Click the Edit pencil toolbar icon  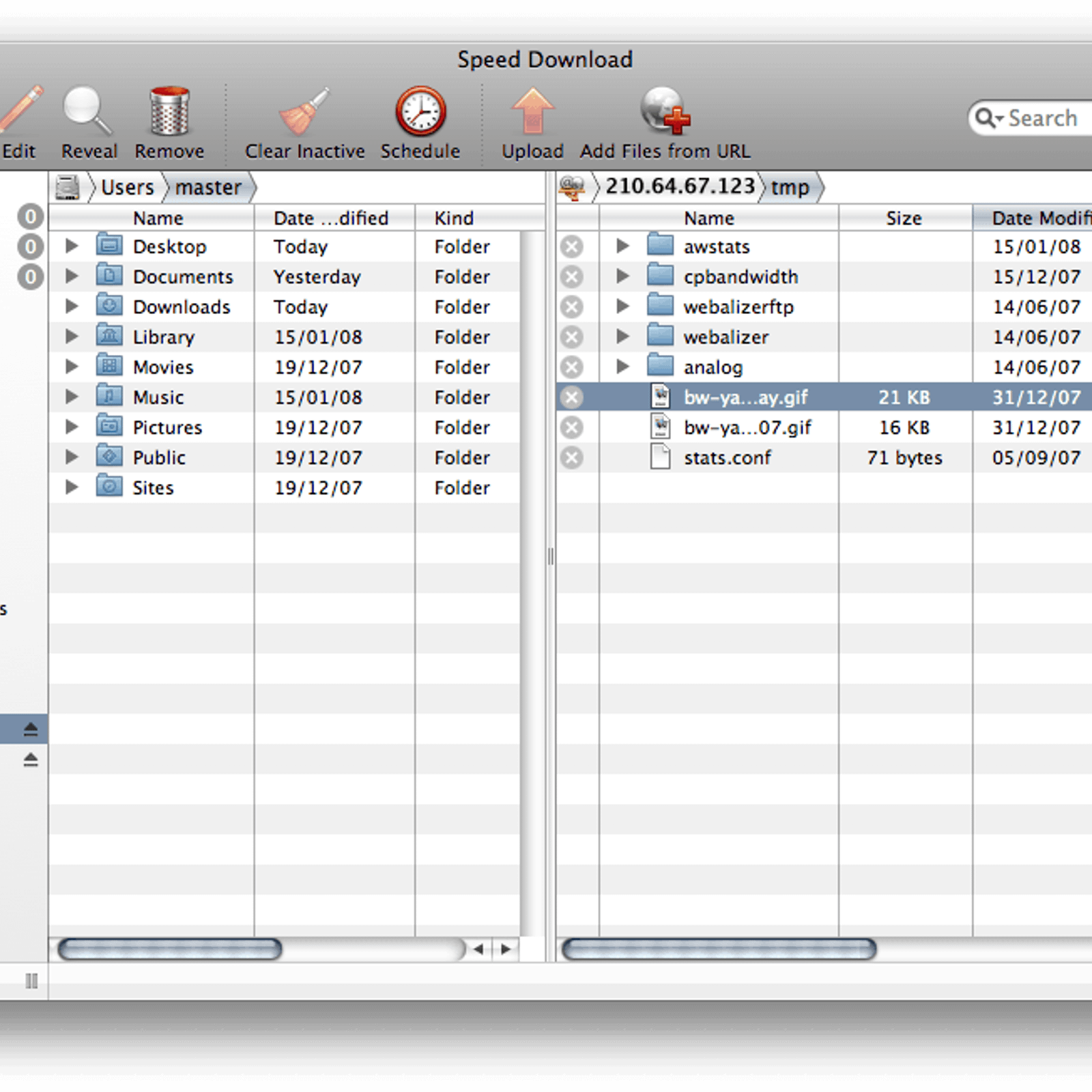tap(20, 109)
